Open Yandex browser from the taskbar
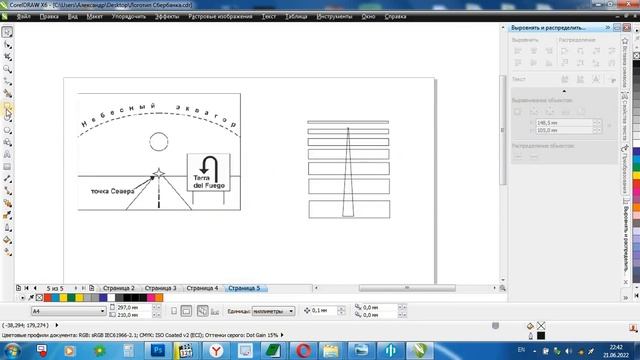Screen dimensions: 640x360 [216, 351]
